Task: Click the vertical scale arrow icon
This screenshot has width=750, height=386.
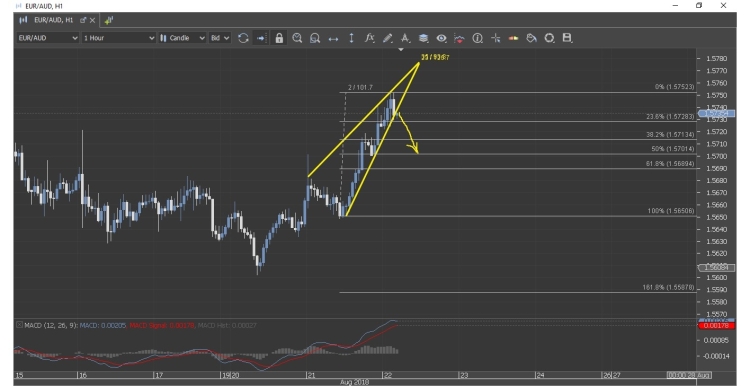Action: pos(352,38)
